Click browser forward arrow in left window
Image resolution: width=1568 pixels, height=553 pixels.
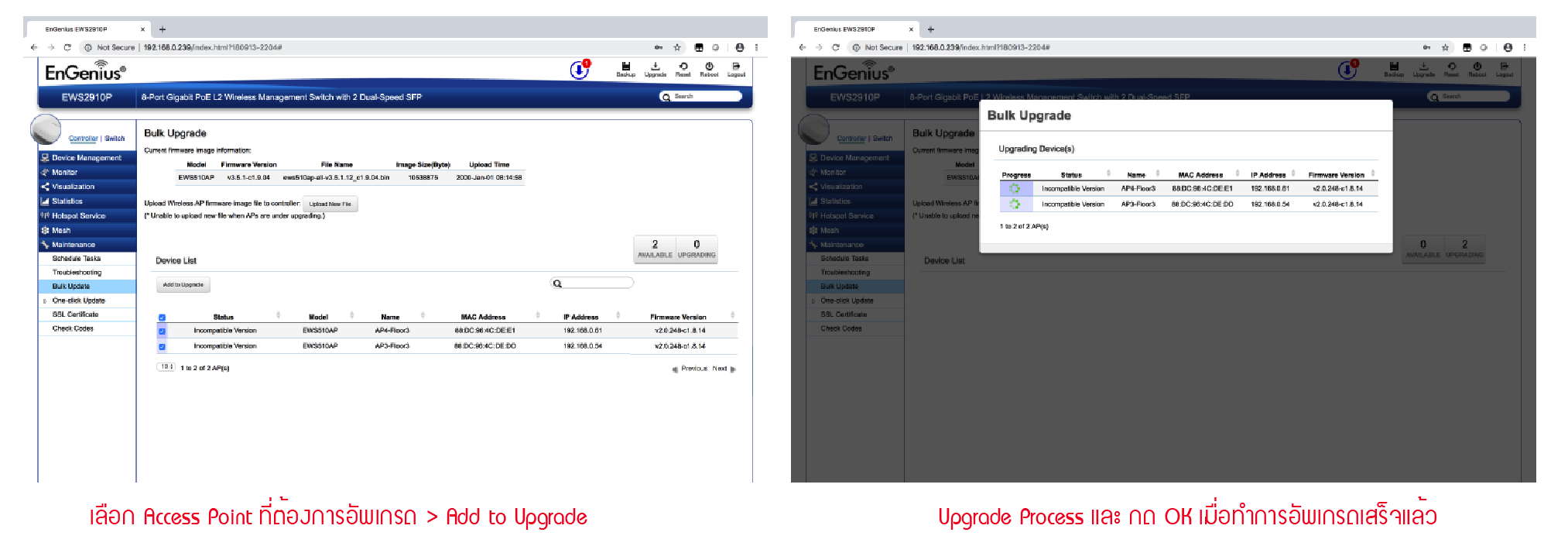[51, 47]
